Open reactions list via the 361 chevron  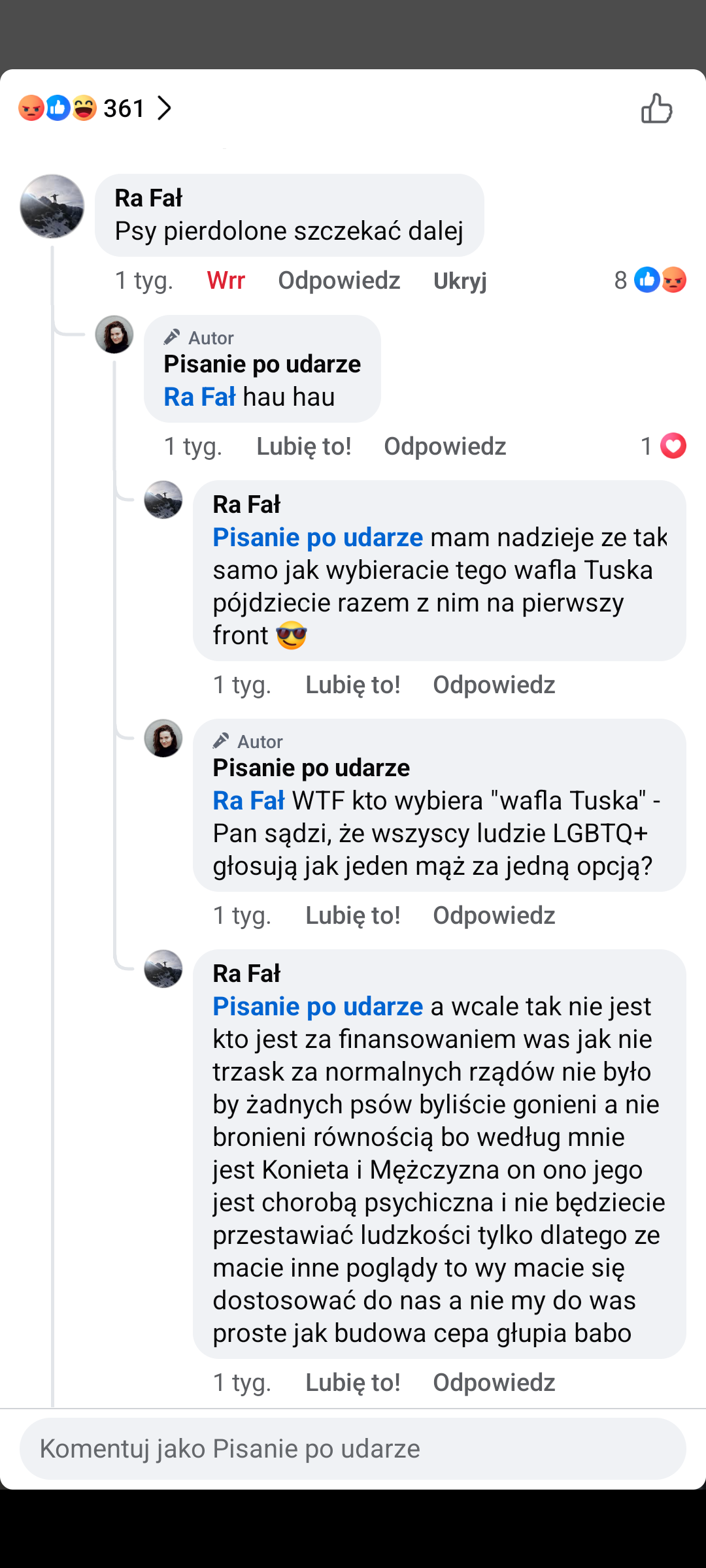coord(164,108)
